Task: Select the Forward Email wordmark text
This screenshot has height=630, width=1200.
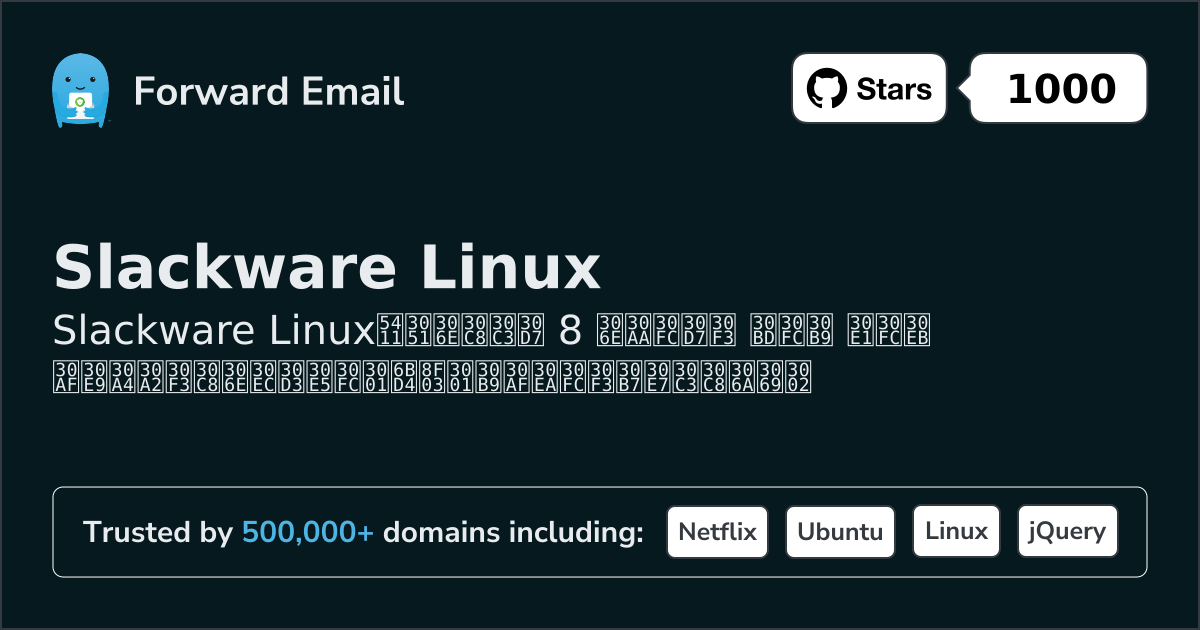Action: click(x=268, y=92)
